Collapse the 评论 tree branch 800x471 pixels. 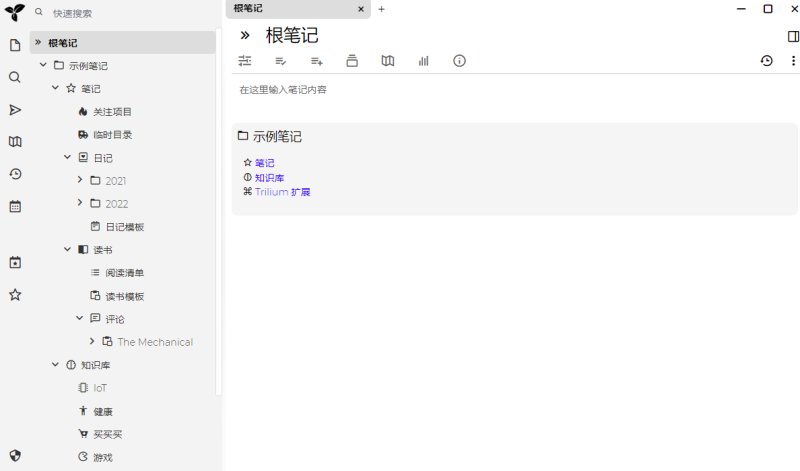click(80, 318)
